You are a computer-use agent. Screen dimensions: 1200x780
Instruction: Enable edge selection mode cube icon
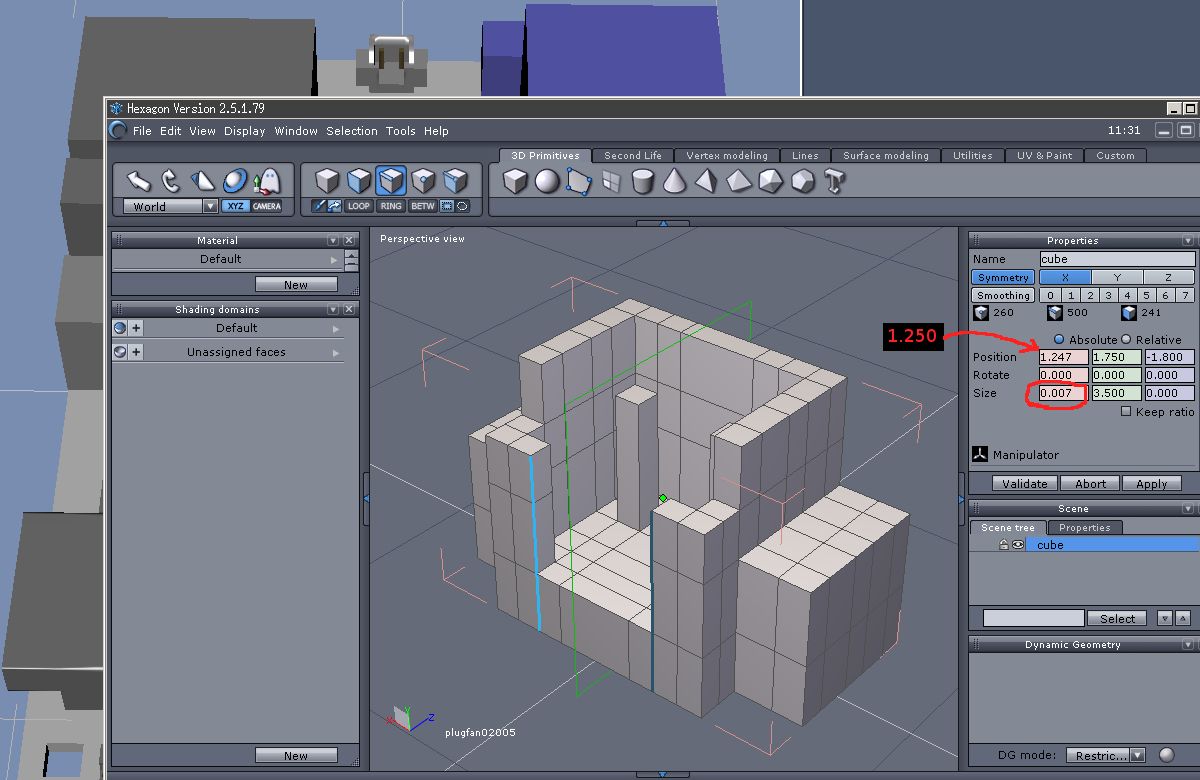click(x=391, y=181)
